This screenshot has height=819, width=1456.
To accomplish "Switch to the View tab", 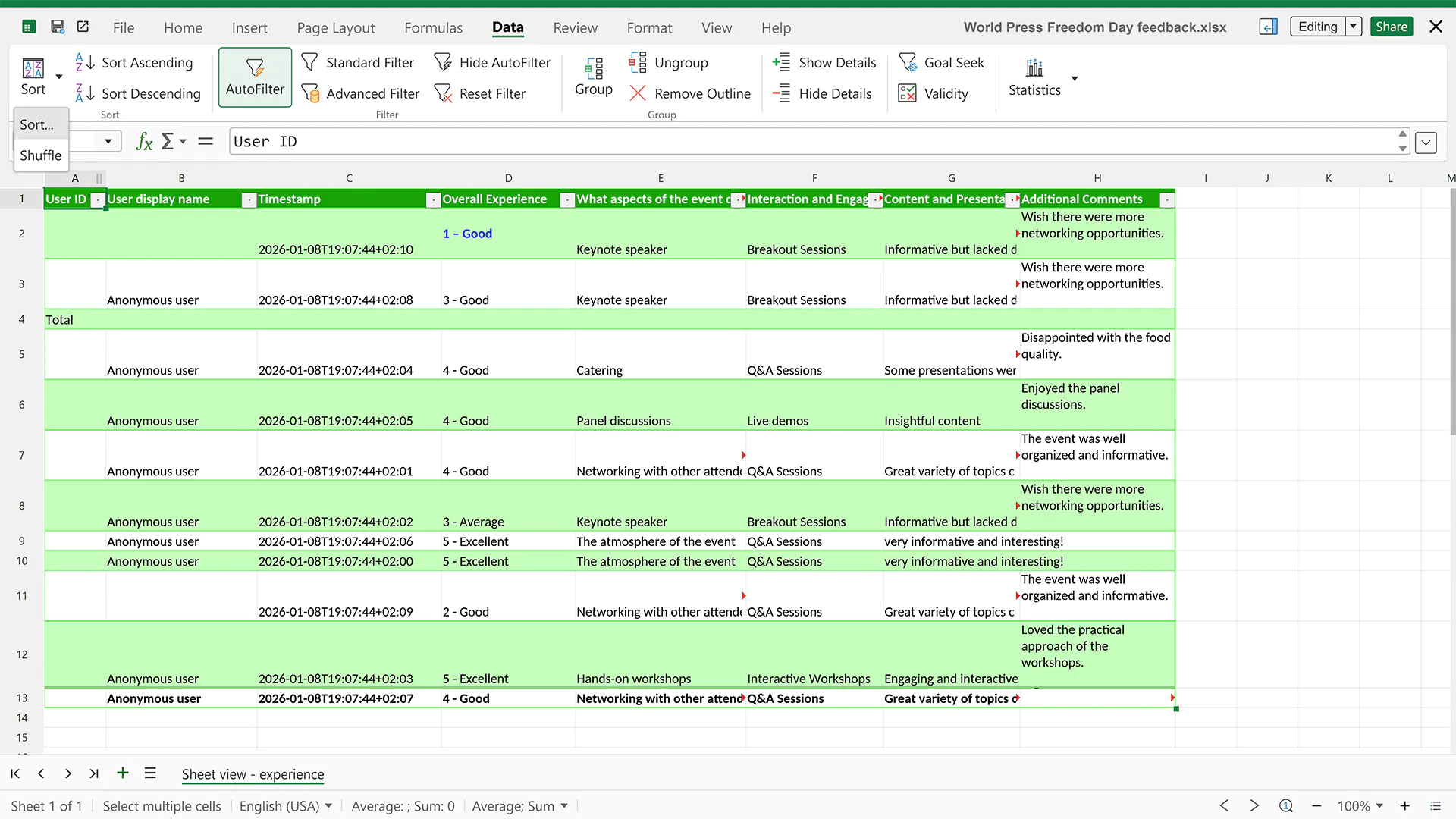I will [717, 27].
